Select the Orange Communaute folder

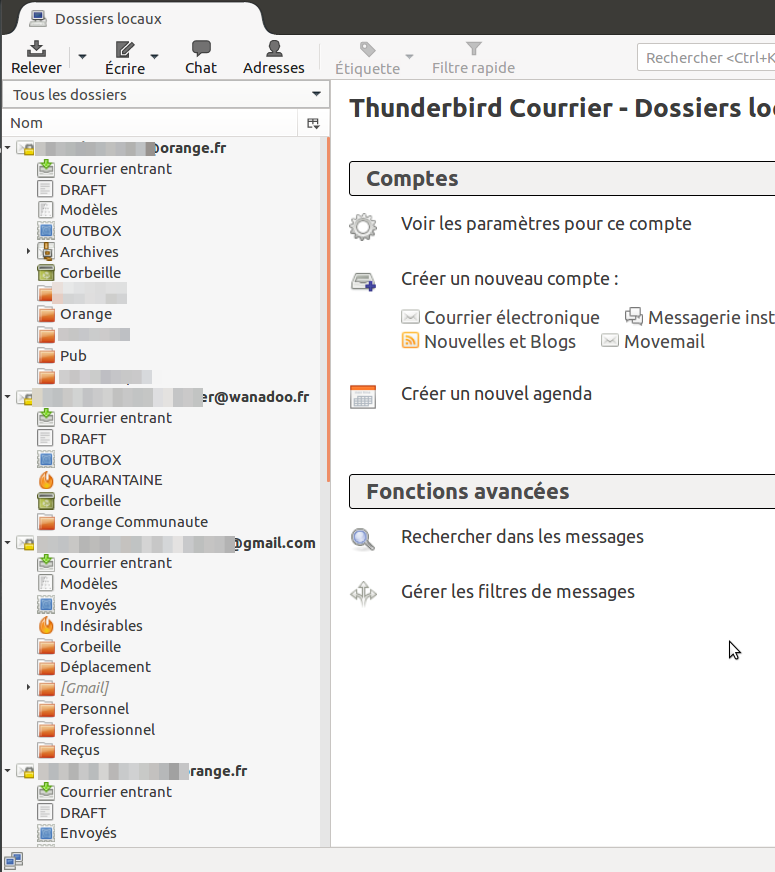(x=134, y=522)
